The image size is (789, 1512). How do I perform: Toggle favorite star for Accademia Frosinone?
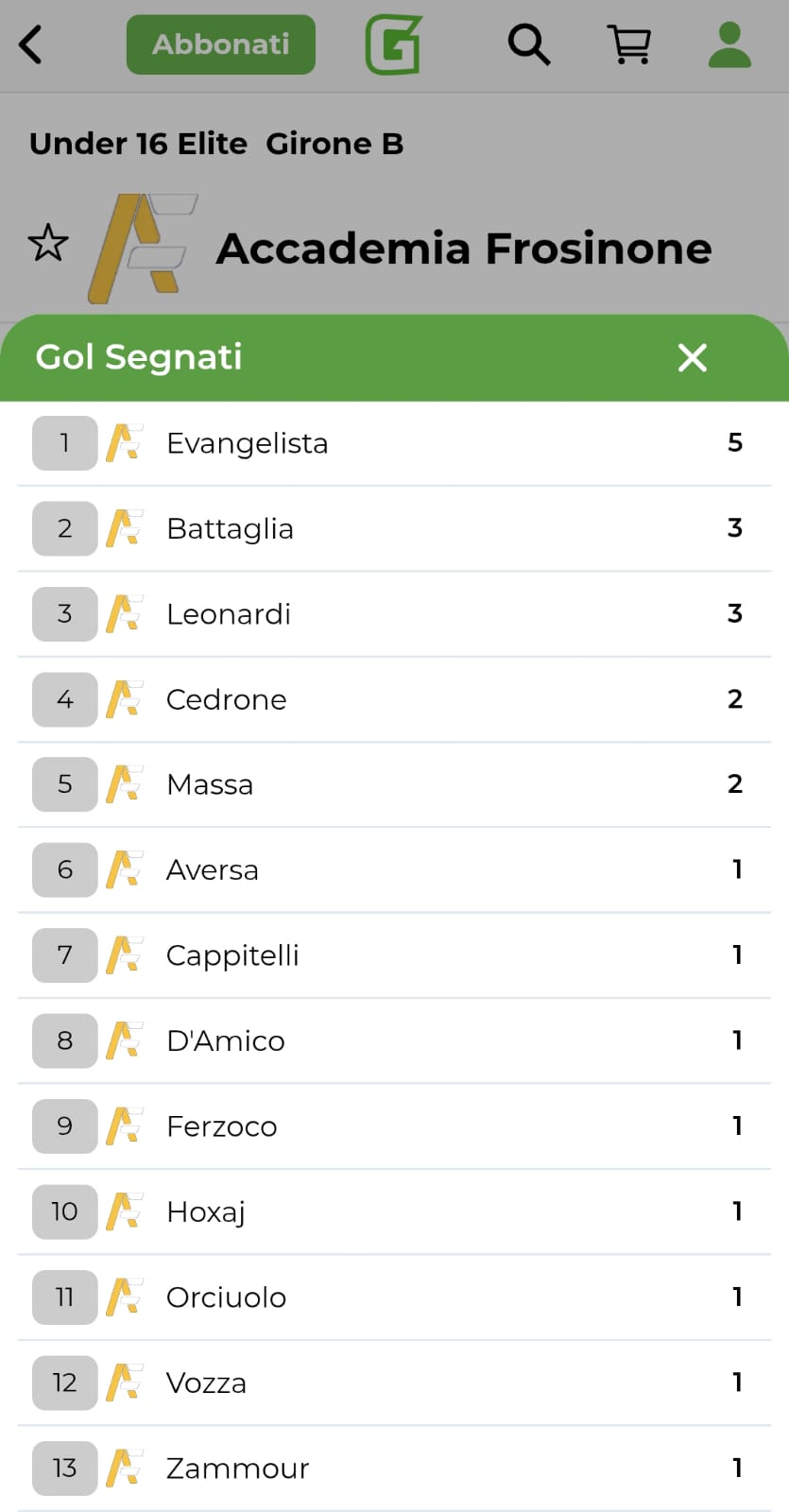(x=48, y=244)
